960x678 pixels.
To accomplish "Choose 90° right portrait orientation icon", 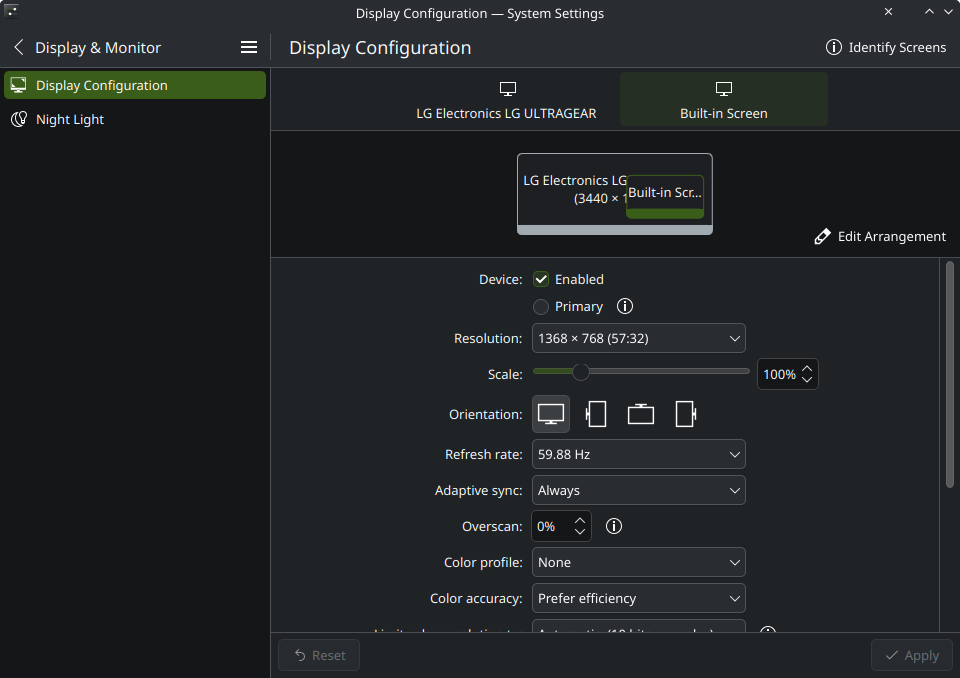I will pyautogui.click(x=685, y=414).
